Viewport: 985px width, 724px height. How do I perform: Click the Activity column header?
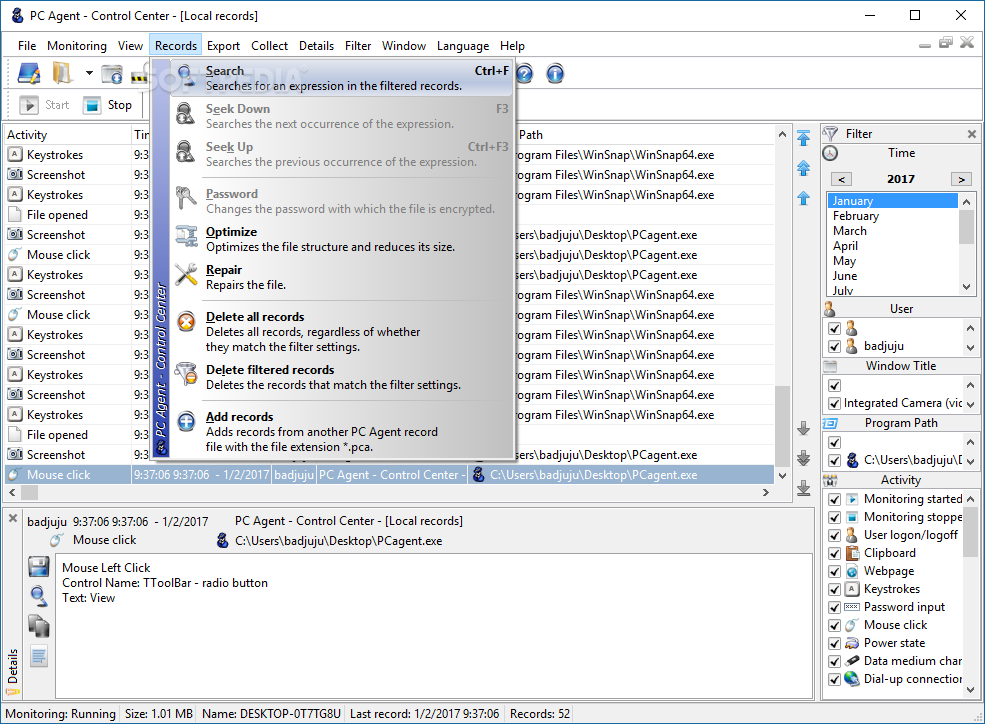tap(67, 135)
